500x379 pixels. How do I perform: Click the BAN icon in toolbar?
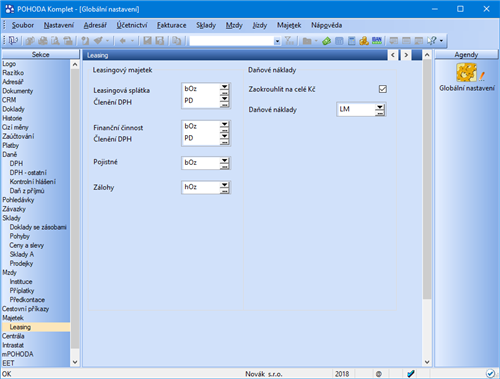[377, 41]
